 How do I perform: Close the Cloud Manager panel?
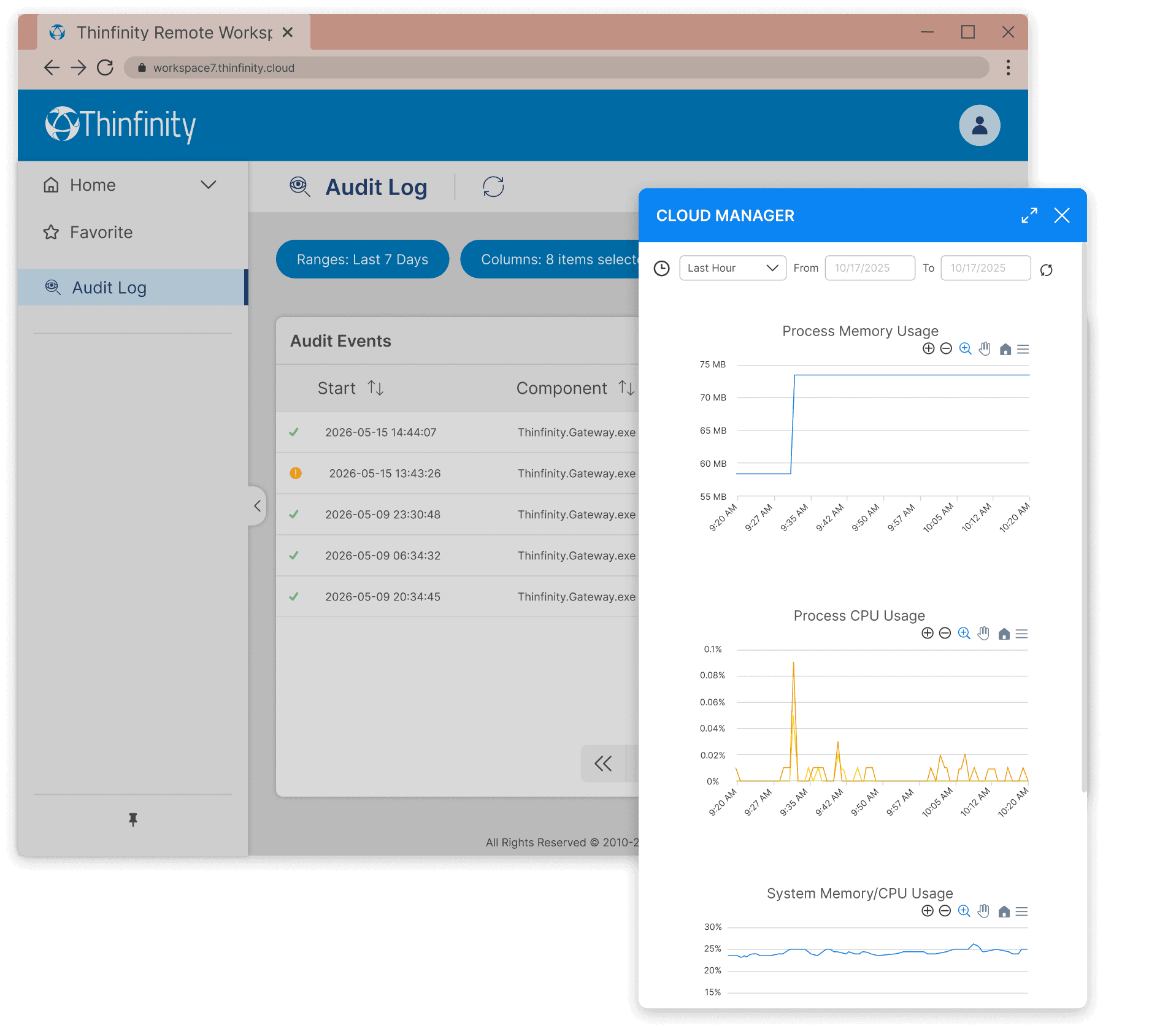pos(1062,215)
